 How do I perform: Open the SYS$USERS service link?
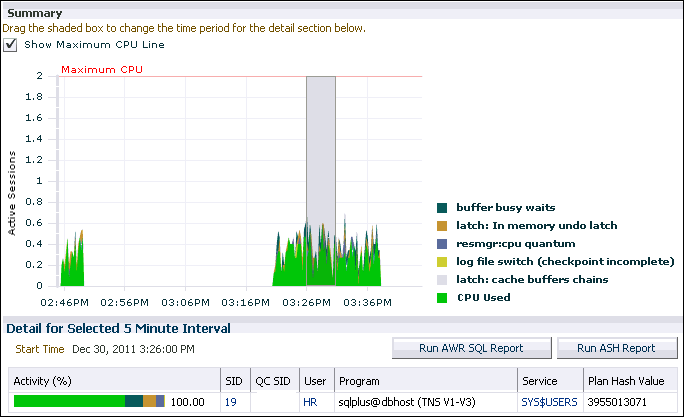[548, 402]
